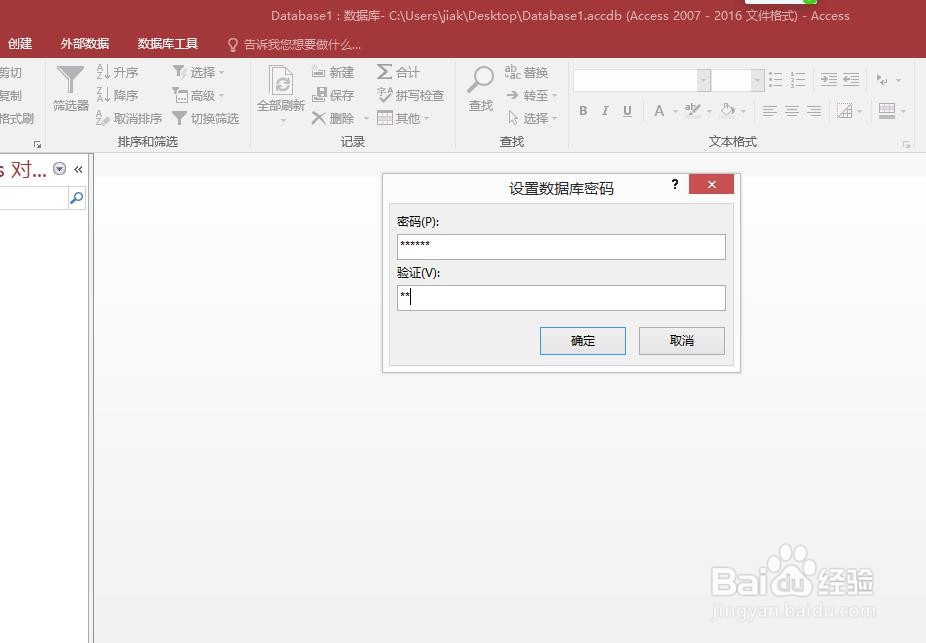This screenshot has height=643, width=926.
Task: Click the dialog help question mark
Action: pyautogui.click(x=675, y=184)
